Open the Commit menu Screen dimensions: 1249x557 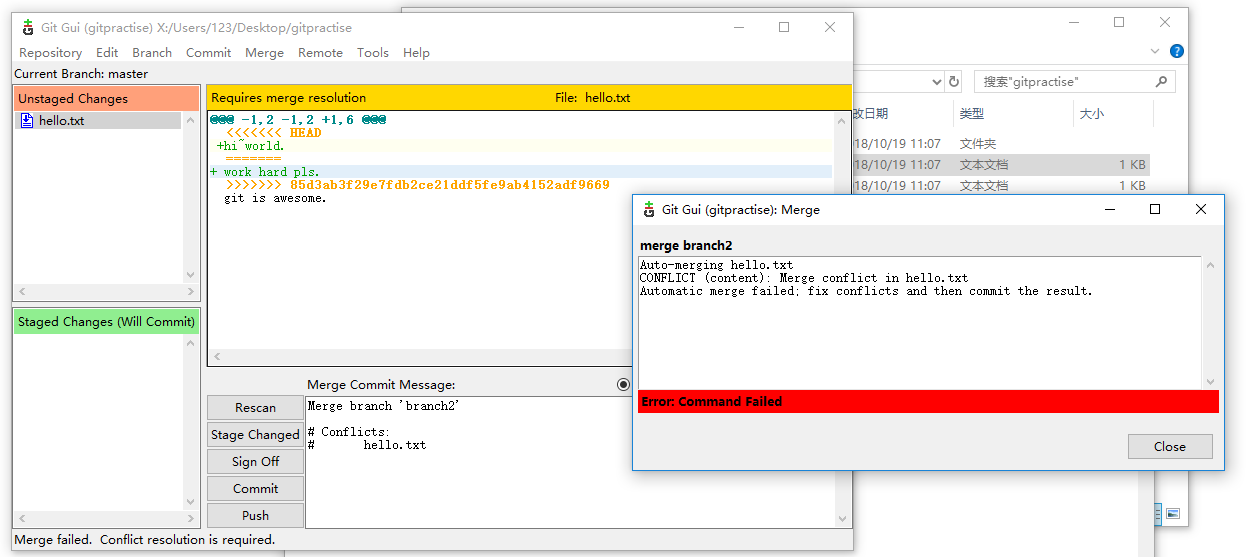[208, 53]
